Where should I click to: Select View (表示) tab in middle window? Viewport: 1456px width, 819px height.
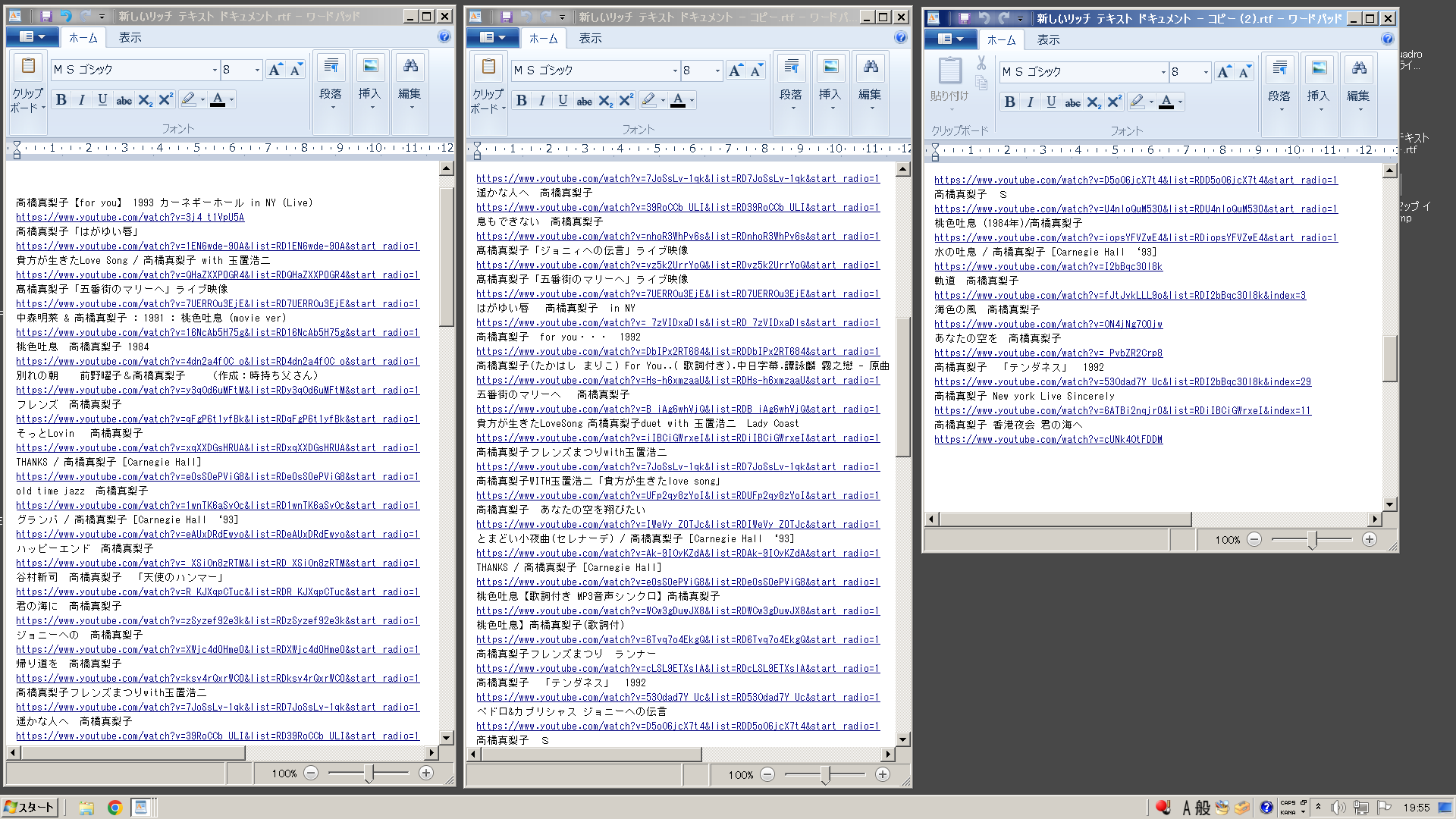coord(590,38)
